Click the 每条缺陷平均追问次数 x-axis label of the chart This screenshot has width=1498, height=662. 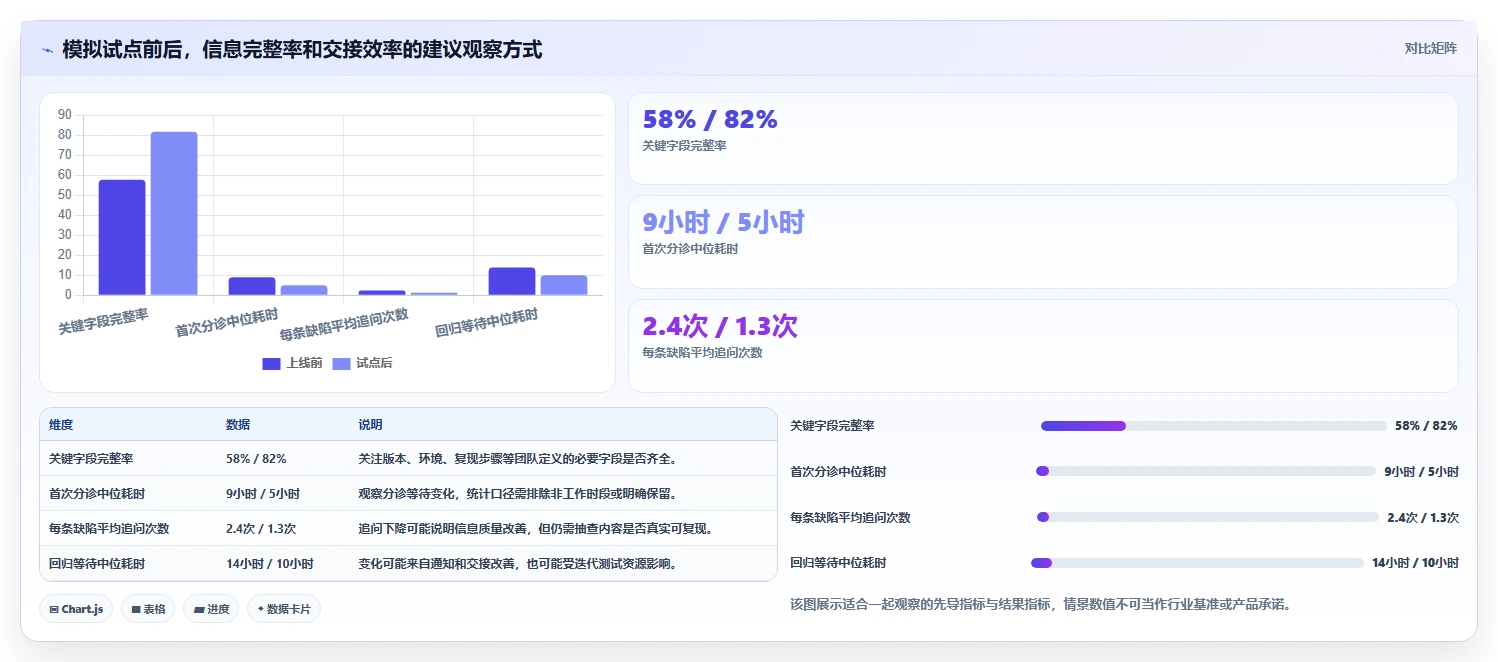[x=344, y=326]
